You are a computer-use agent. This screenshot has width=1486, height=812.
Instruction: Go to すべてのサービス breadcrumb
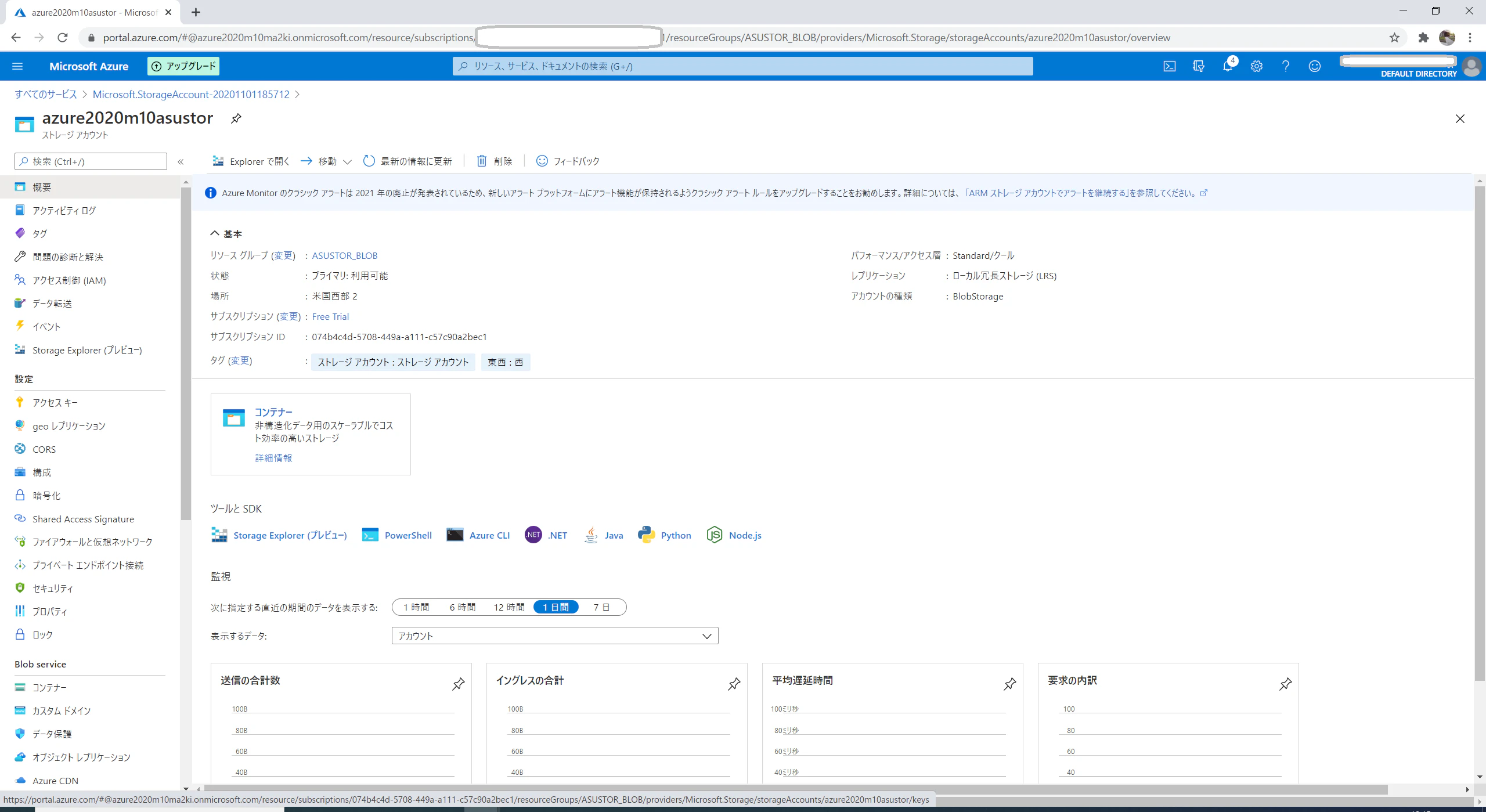(x=46, y=94)
